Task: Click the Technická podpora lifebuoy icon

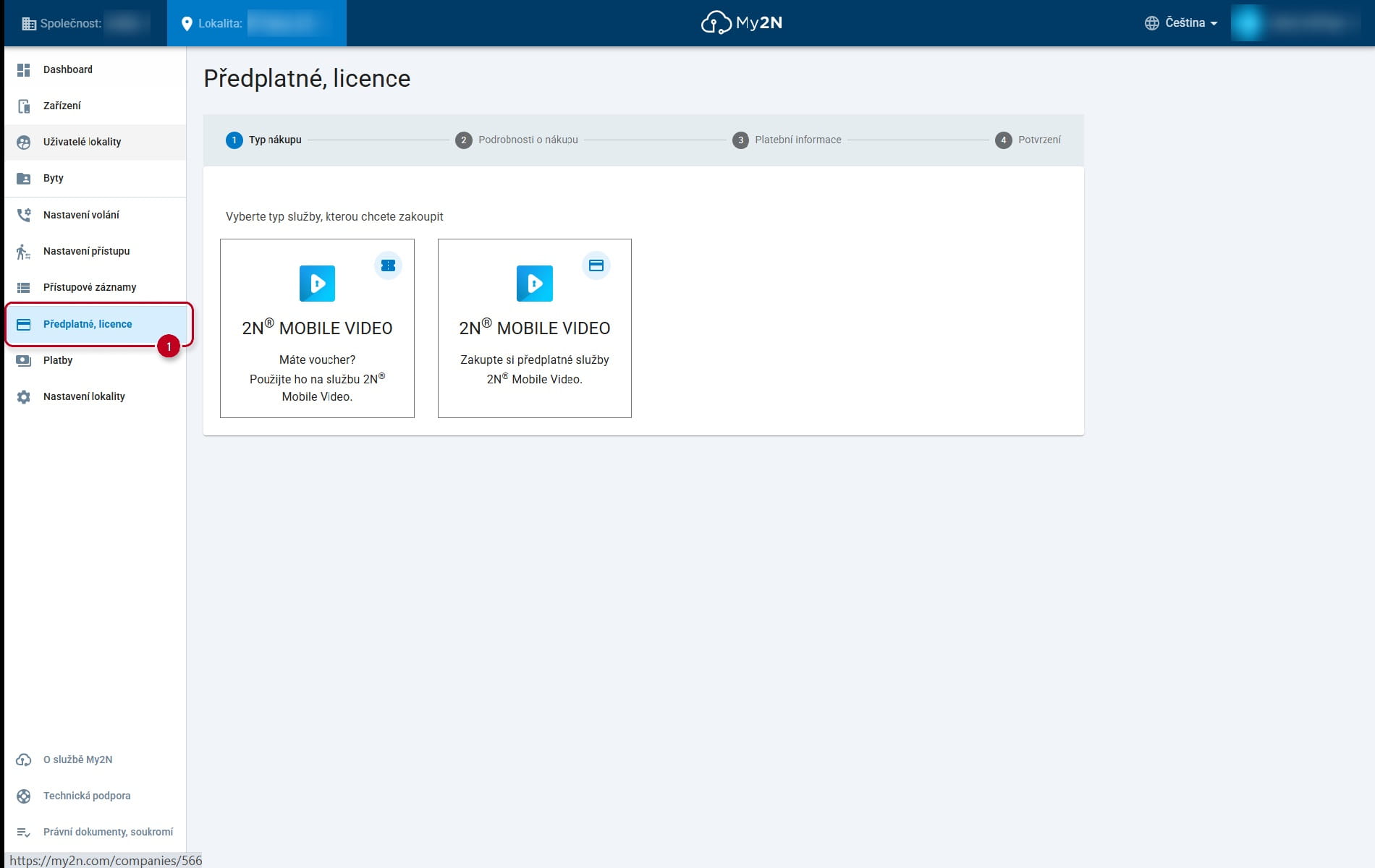Action: coord(23,796)
